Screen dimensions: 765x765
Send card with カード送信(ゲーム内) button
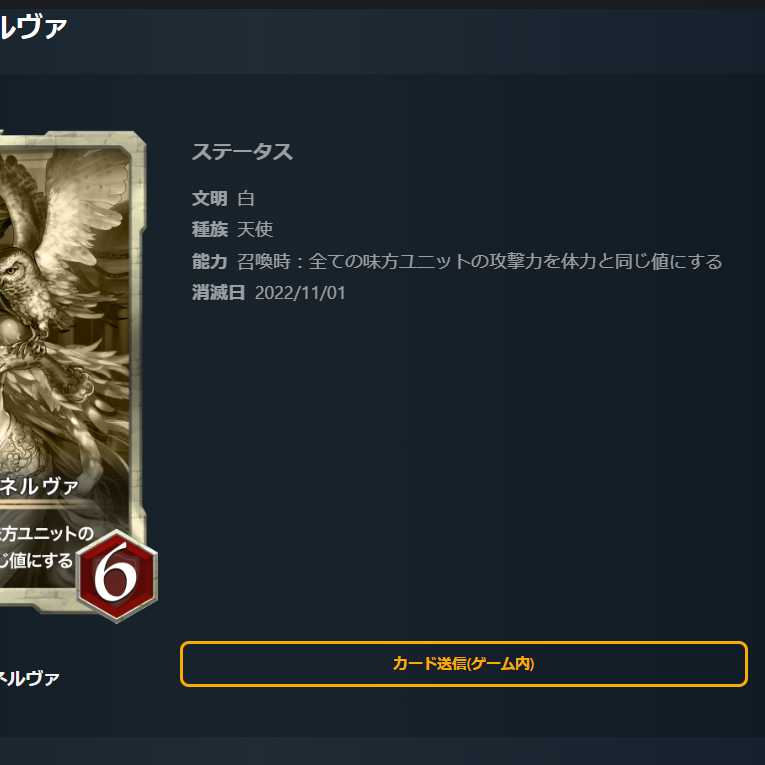point(463,664)
